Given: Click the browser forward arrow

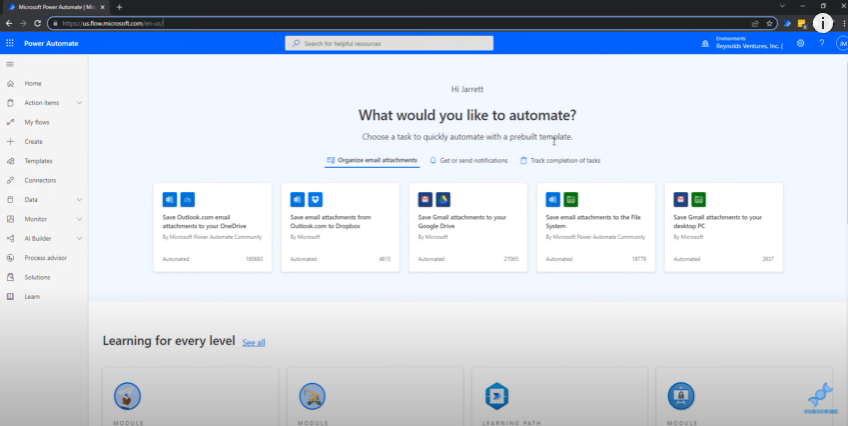Looking at the screenshot, I should (23, 23).
